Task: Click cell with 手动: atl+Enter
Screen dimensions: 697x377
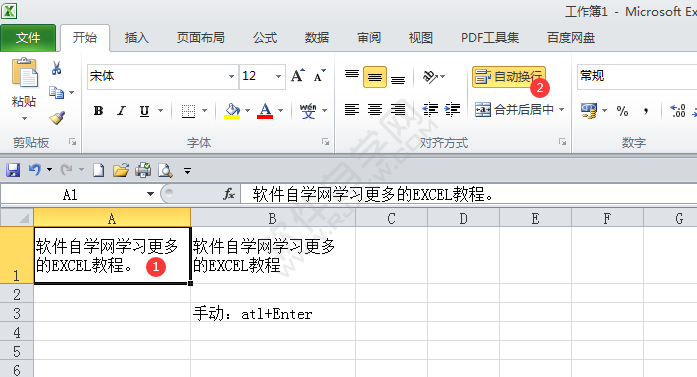Action: 273,313
